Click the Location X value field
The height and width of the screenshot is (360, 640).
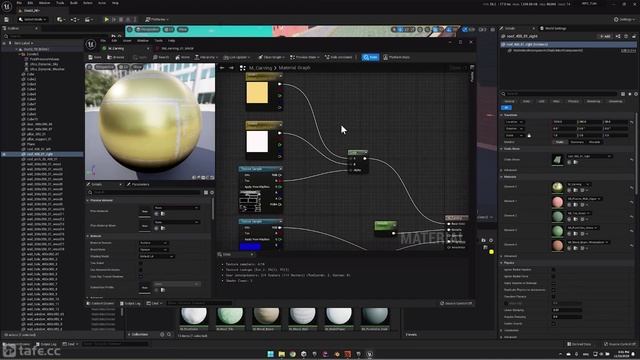tap(564, 122)
